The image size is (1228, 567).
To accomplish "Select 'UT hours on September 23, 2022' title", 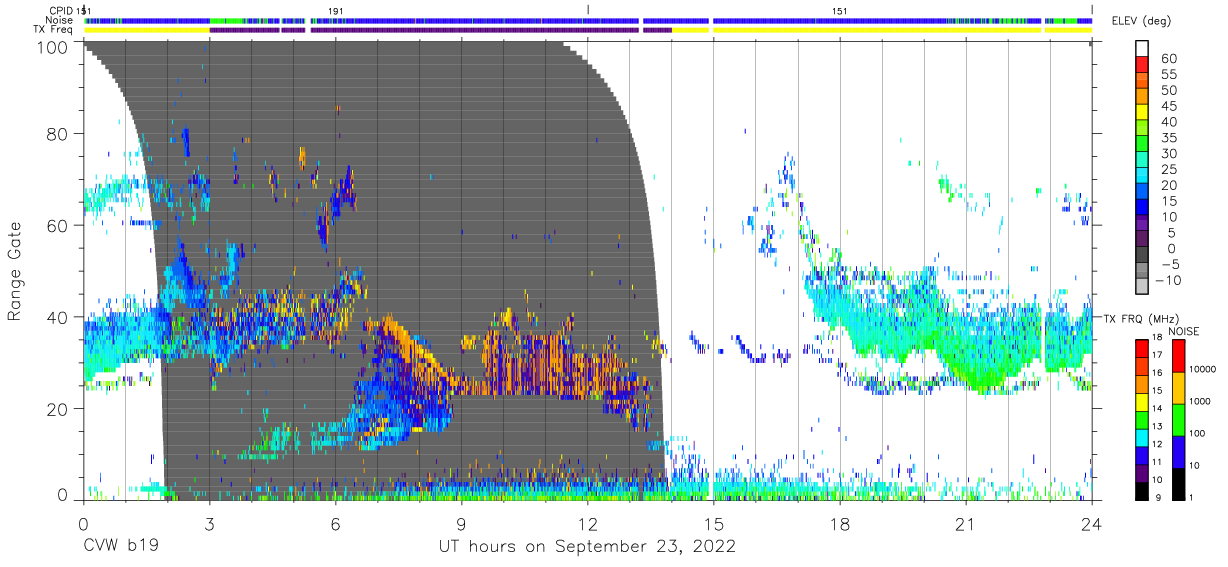I will point(587,547).
